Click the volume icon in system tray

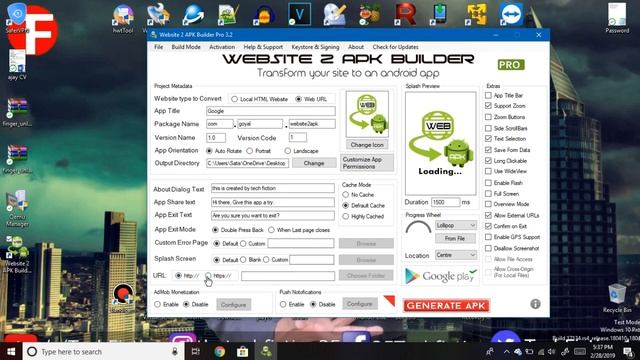[x=552, y=351]
